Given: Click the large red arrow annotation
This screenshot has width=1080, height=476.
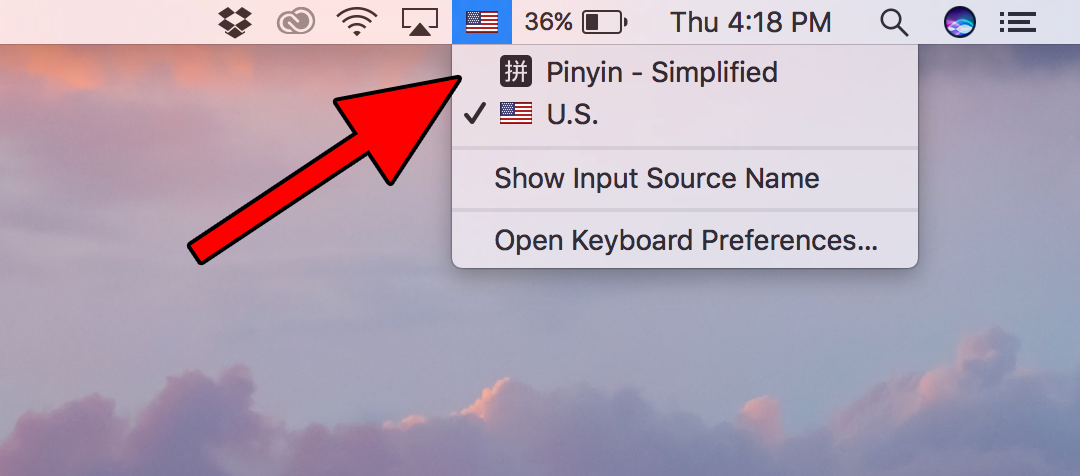Looking at the screenshot, I should coord(324,169).
